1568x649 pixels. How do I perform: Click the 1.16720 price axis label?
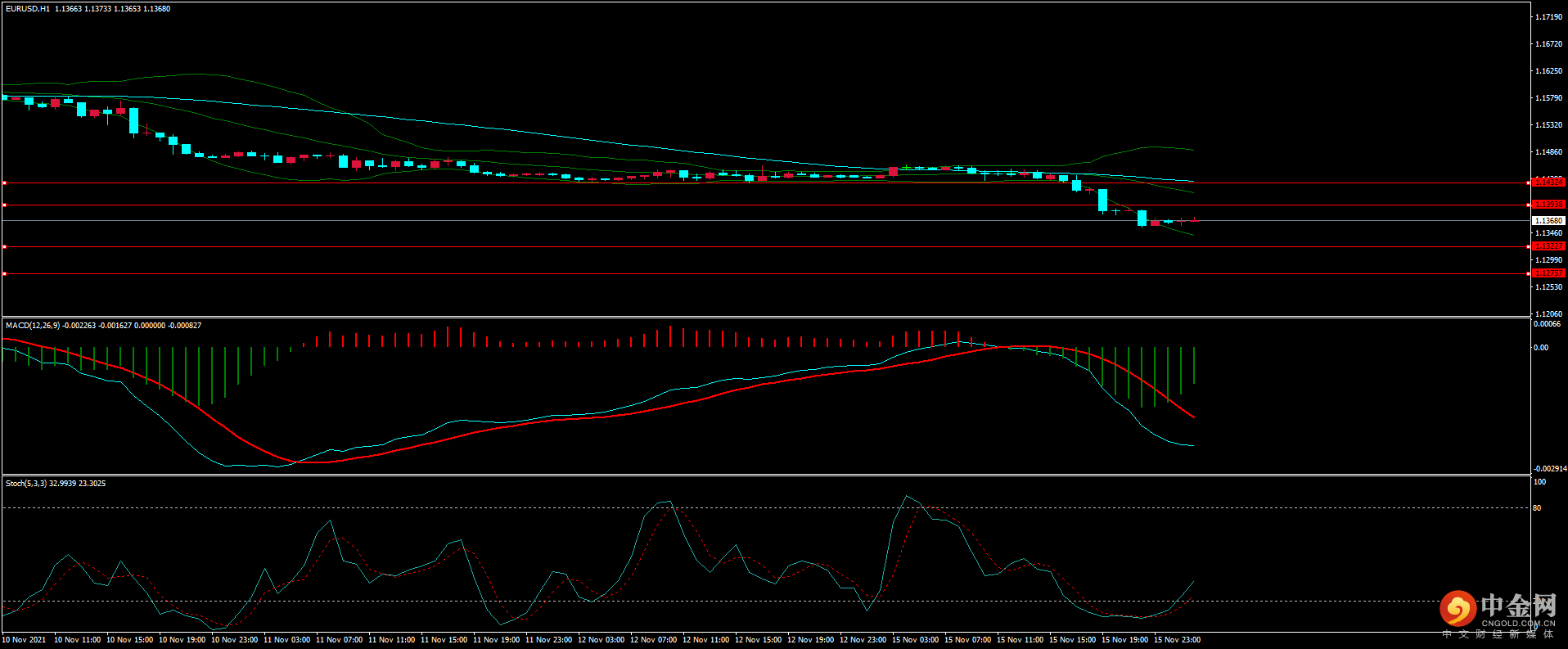click(1548, 44)
